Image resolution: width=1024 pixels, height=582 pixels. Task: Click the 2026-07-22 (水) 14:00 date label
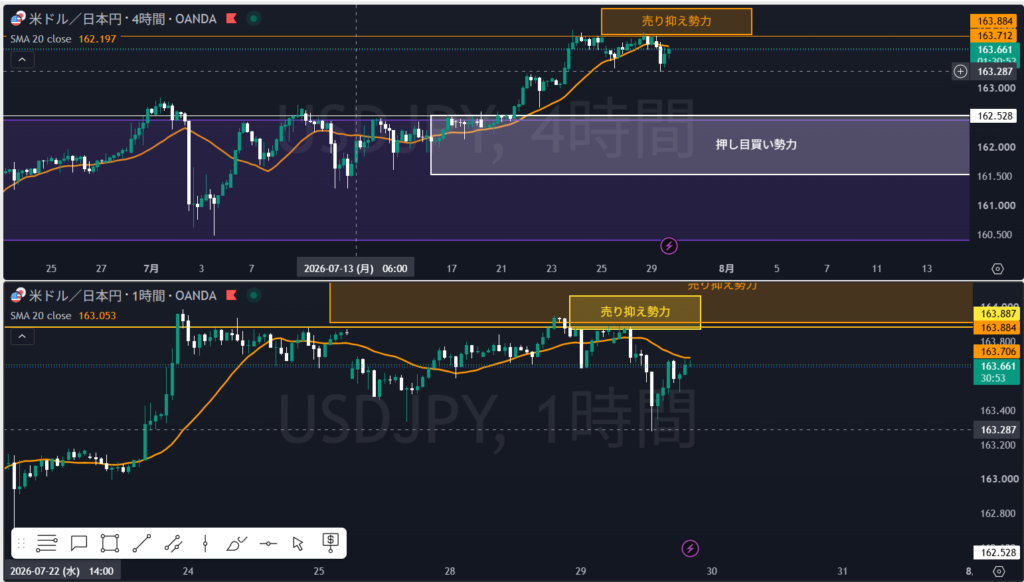(62, 571)
